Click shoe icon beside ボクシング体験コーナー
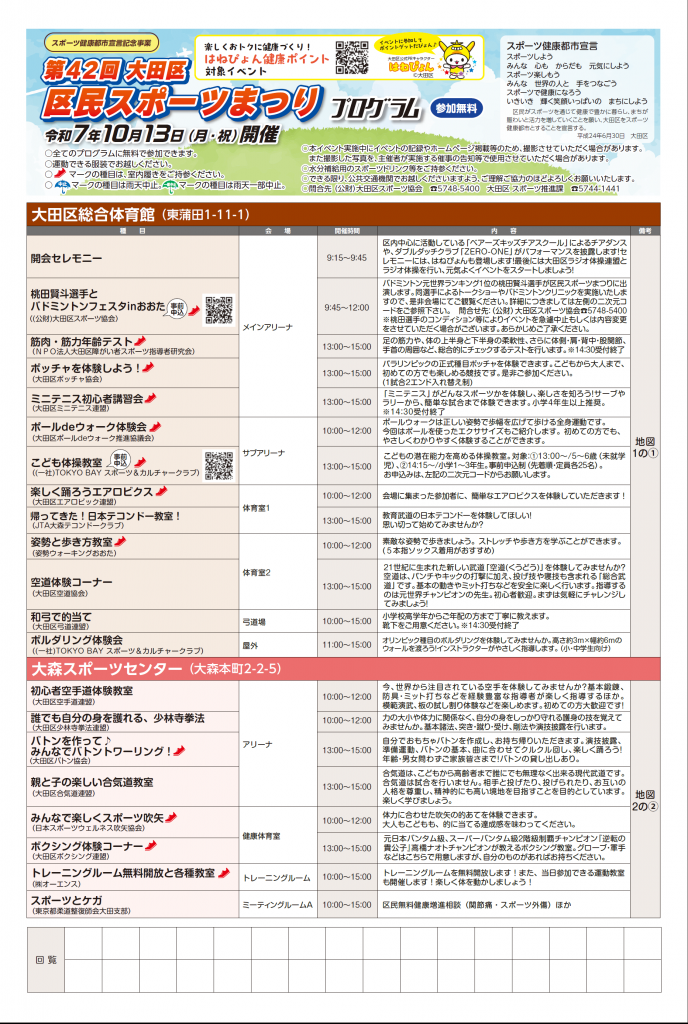This screenshot has height=1024, width=688. pyautogui.click(x=151, y=846)
